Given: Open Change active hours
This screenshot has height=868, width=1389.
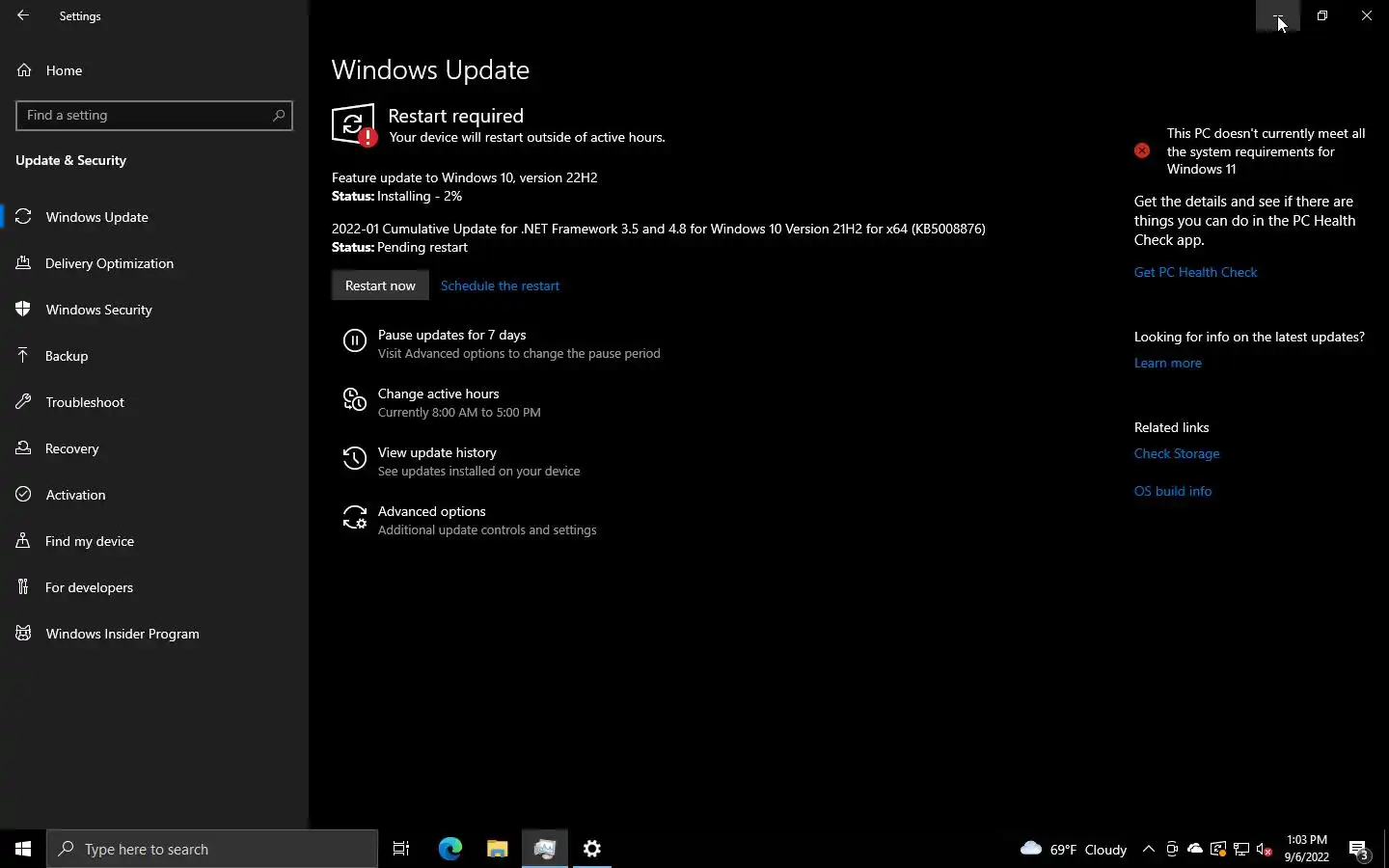Looking at the screenshot, I should click(x=459, y=402).
